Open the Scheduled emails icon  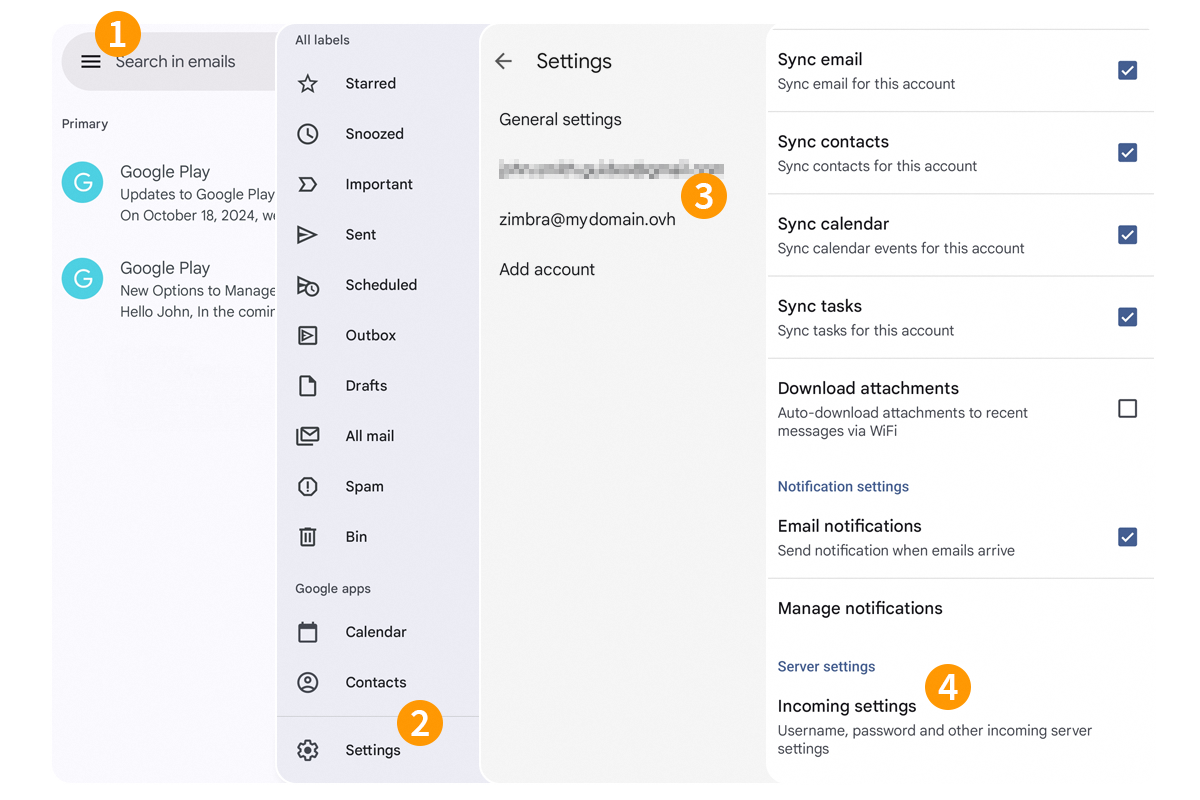tap(307, 284)
